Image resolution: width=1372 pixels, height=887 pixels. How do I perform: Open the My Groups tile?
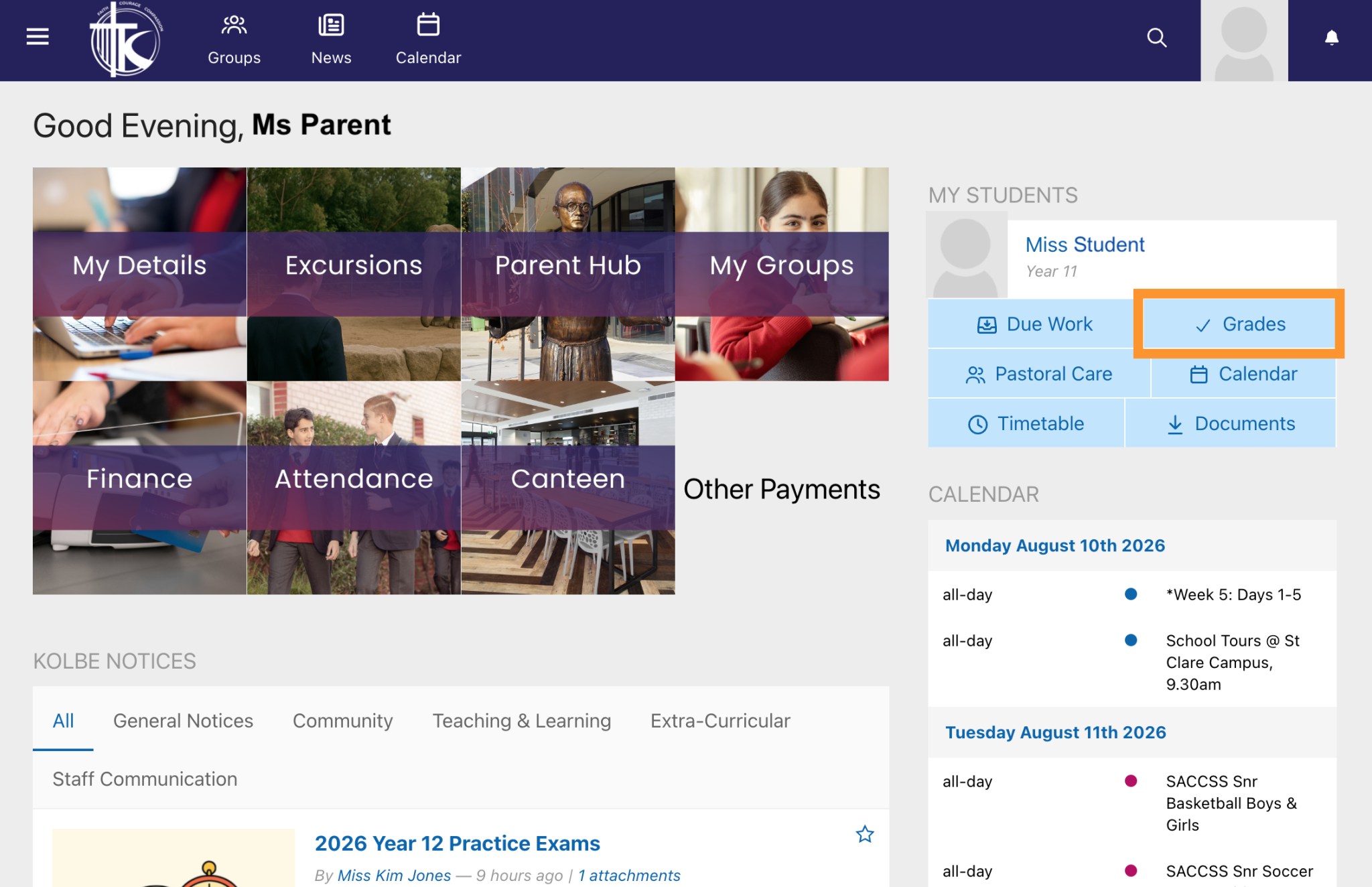(782, 274)
